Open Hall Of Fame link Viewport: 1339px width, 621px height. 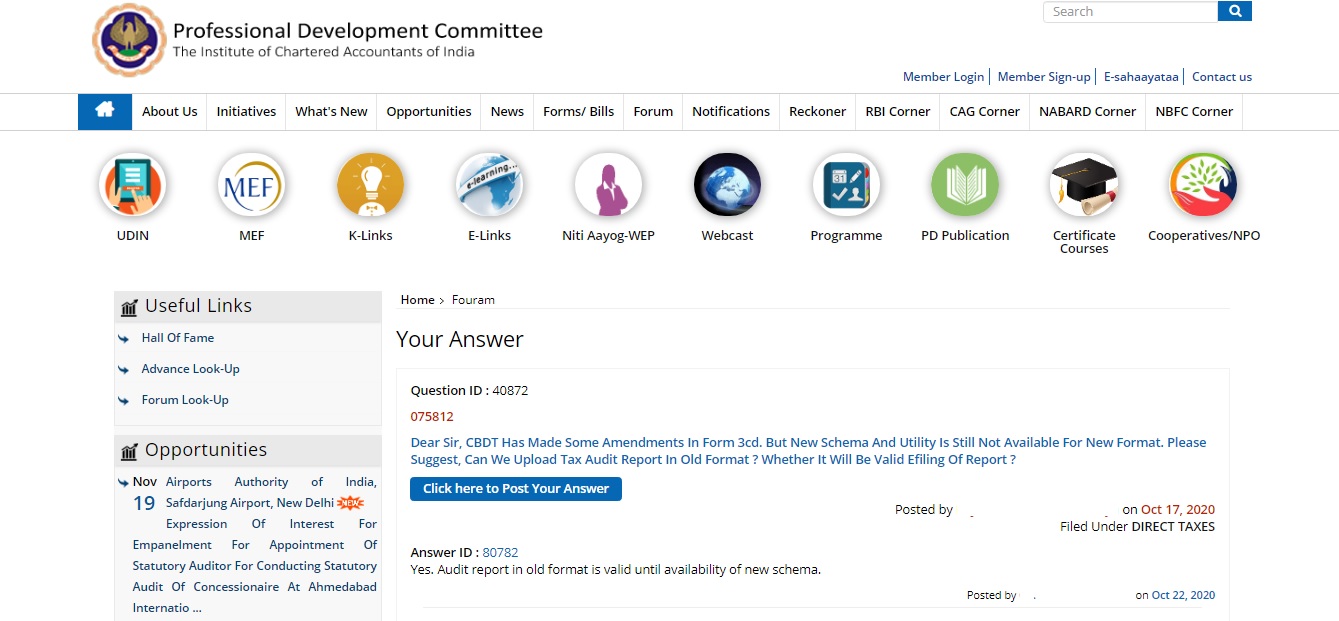pyautogui.click(x=177, y=338)
